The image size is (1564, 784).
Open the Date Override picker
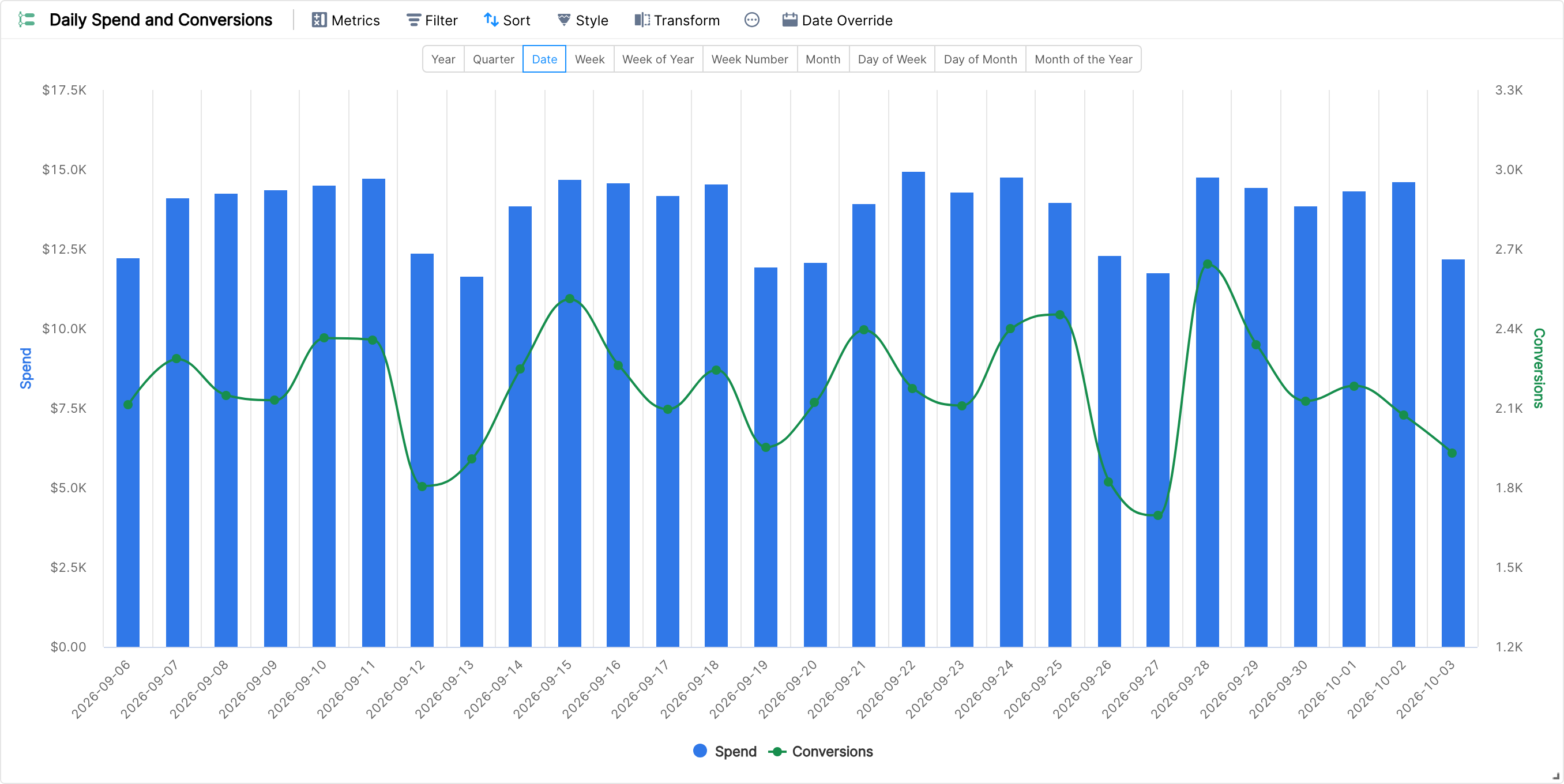(837, 20)
